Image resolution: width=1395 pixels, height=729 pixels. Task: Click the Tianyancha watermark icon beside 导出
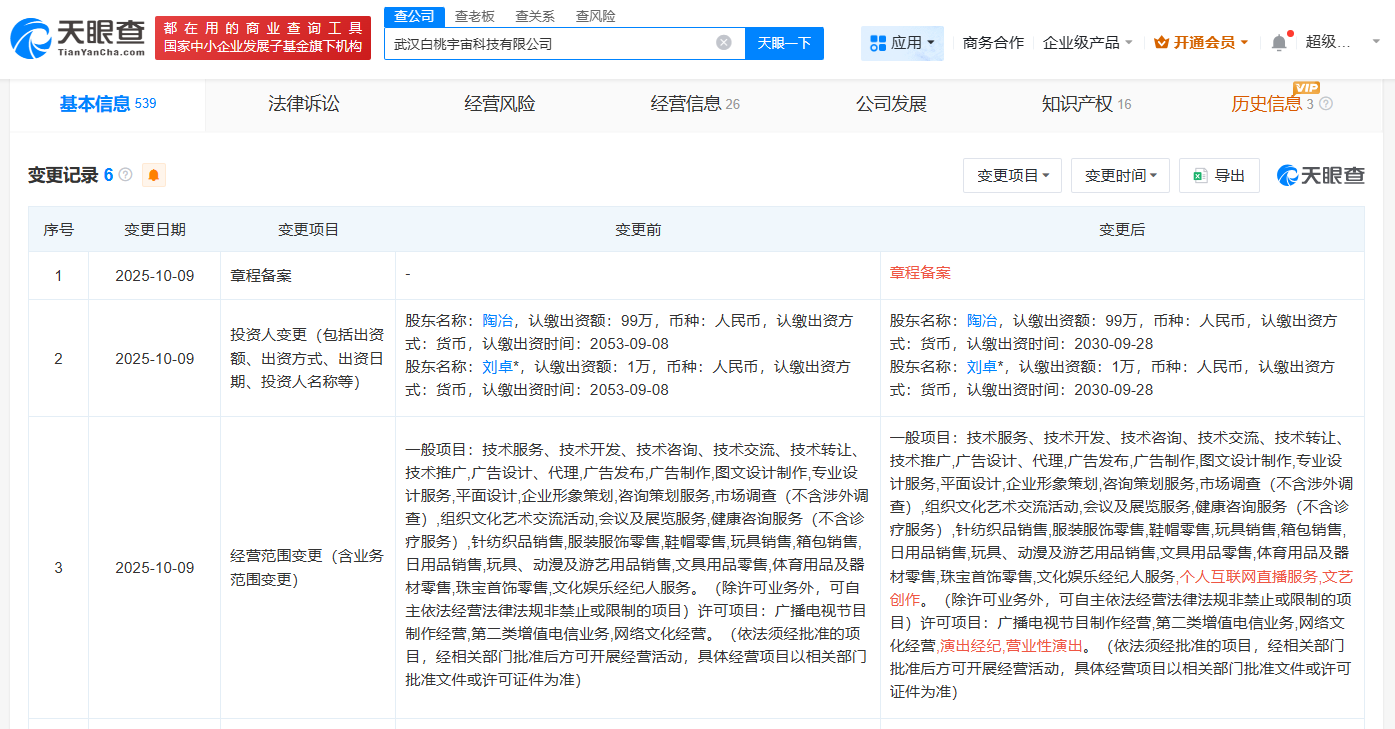pos(1291,175)
